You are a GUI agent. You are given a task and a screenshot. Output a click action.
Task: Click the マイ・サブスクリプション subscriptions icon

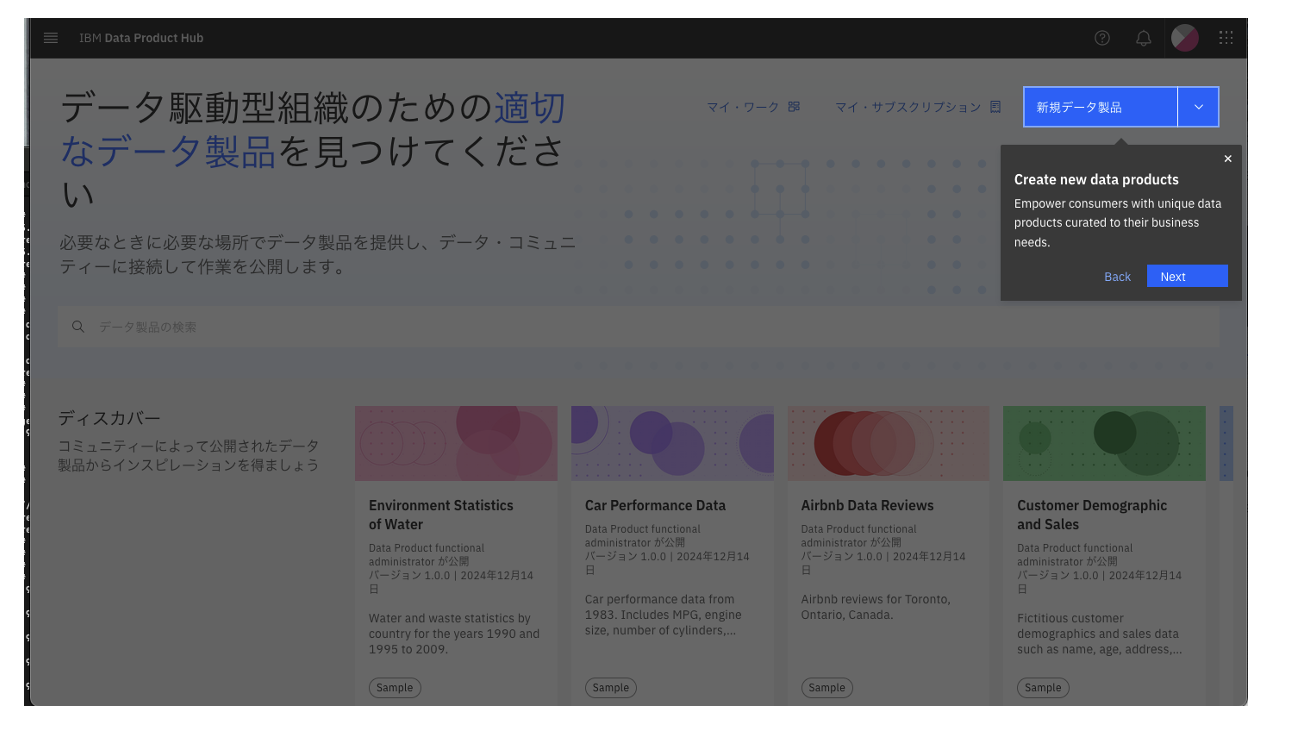coord(994,107)
